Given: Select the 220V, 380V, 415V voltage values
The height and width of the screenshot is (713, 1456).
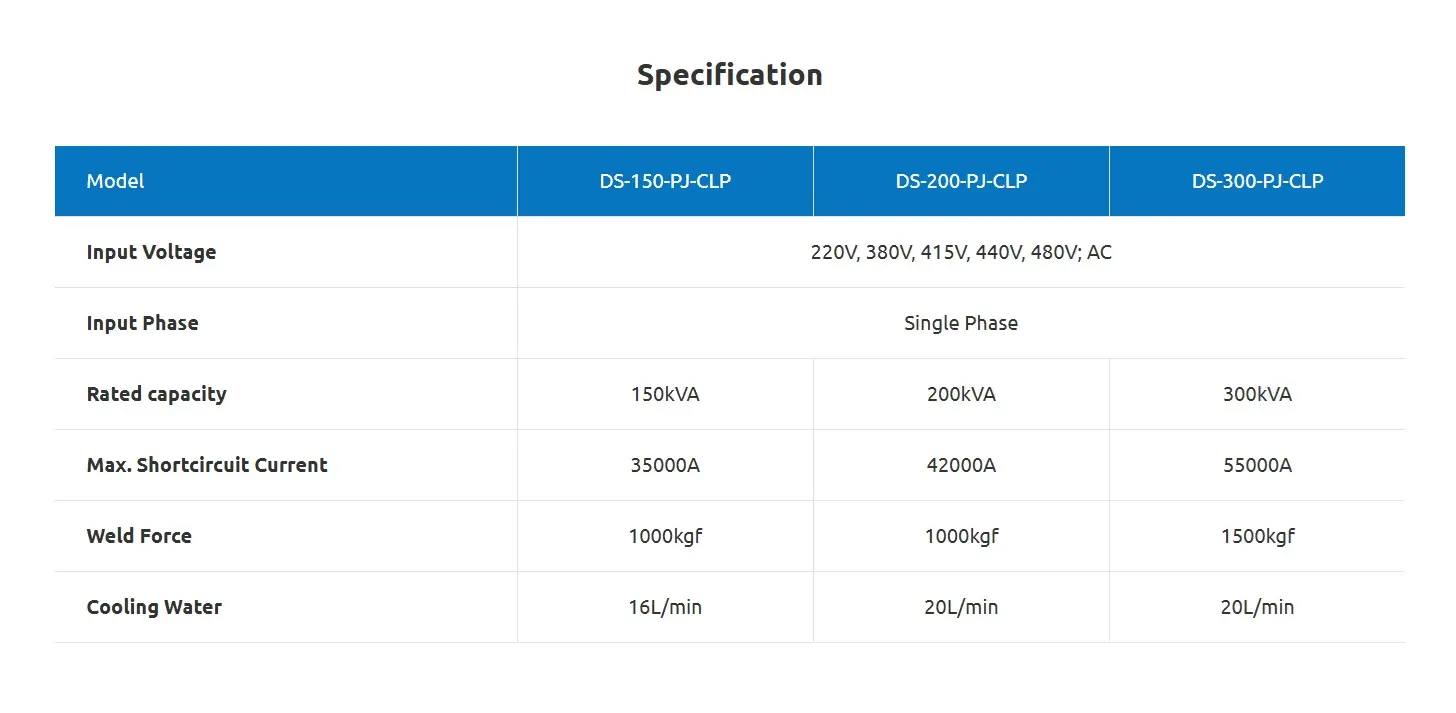Looking at the screenshot, I should (x=961, y=252).
